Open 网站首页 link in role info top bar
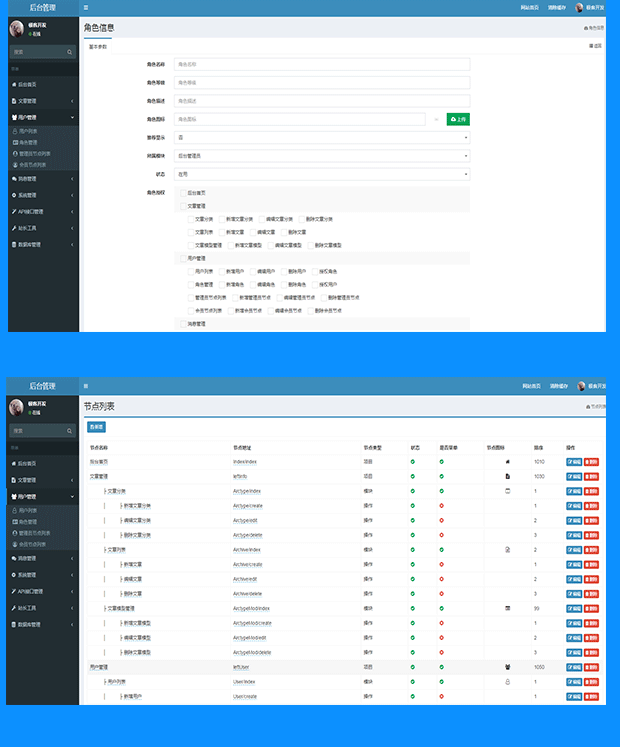The height and width of the screenshot is (747, 620). (529, 8)
